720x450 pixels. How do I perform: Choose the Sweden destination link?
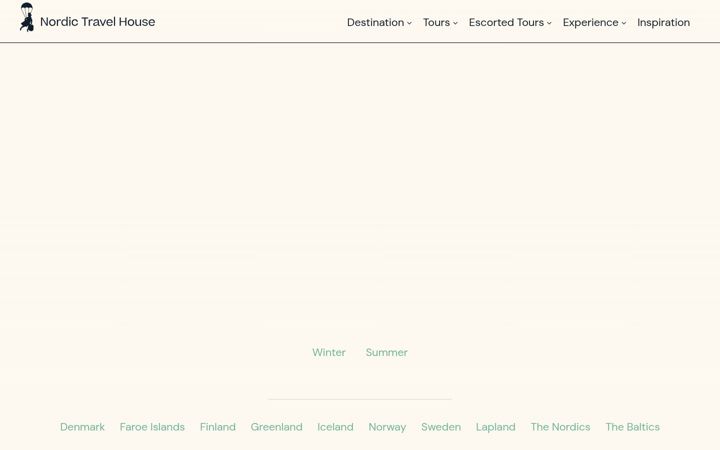[x=441, y=427]
